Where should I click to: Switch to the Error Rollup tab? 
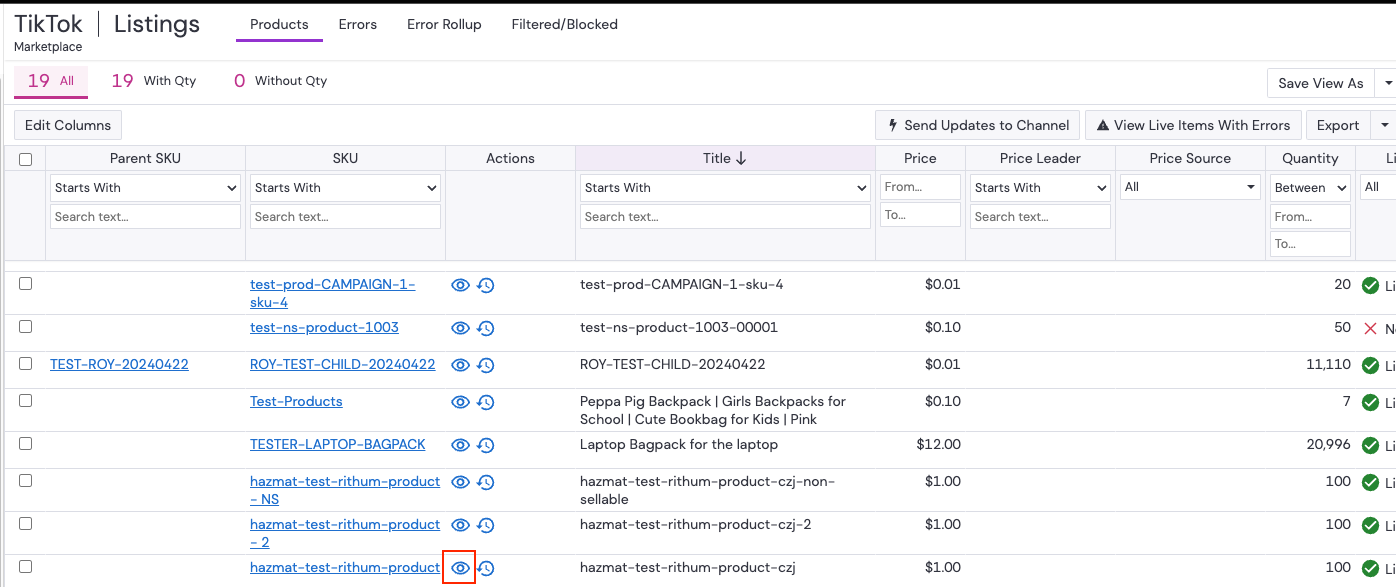[x=444, y=24]
